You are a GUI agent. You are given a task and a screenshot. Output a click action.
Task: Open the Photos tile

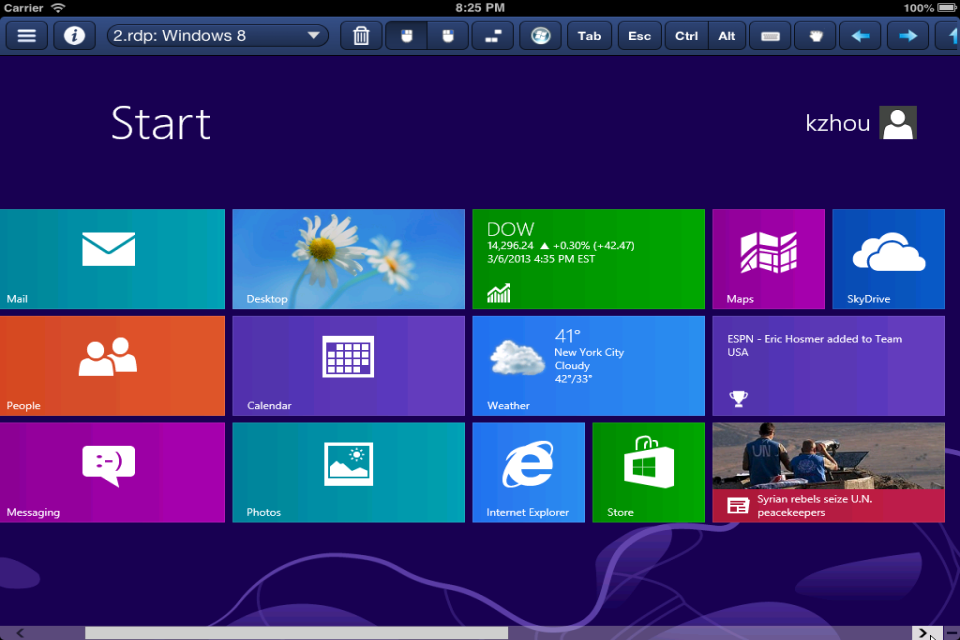click(x=348, y=472)
